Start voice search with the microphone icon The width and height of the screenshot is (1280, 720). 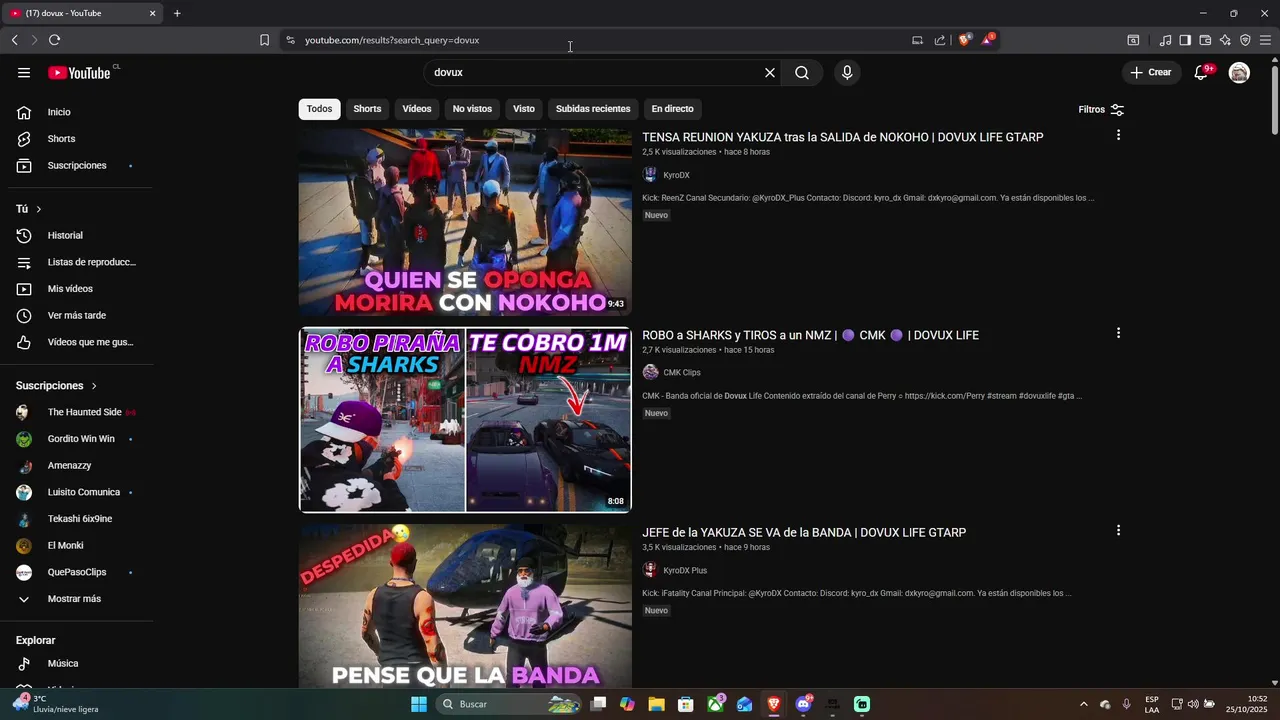coord(847,72)
